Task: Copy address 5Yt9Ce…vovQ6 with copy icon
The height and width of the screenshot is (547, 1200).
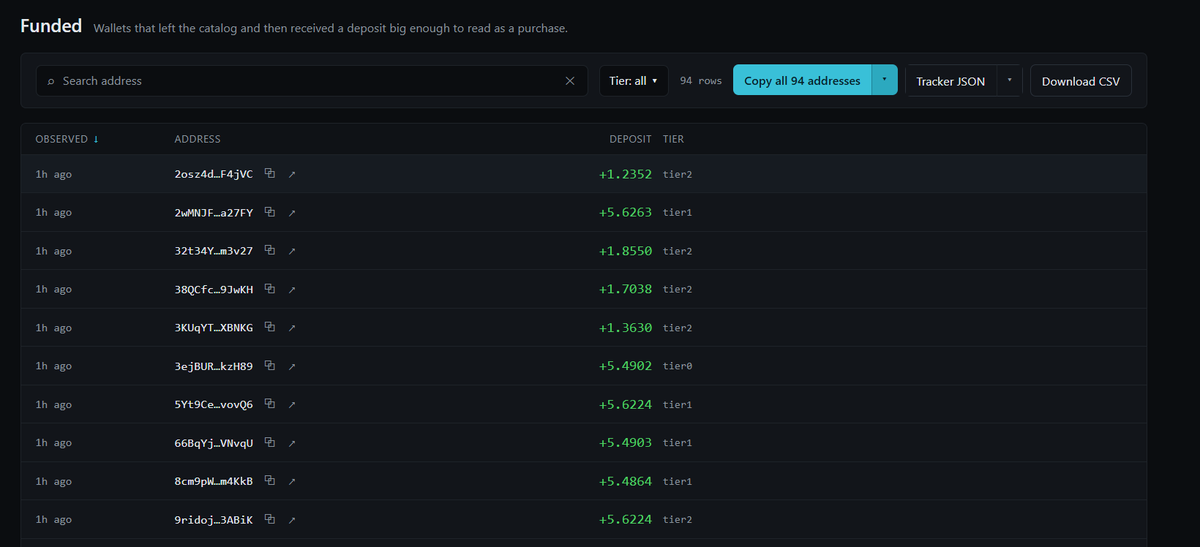Action: click(270, 405)
